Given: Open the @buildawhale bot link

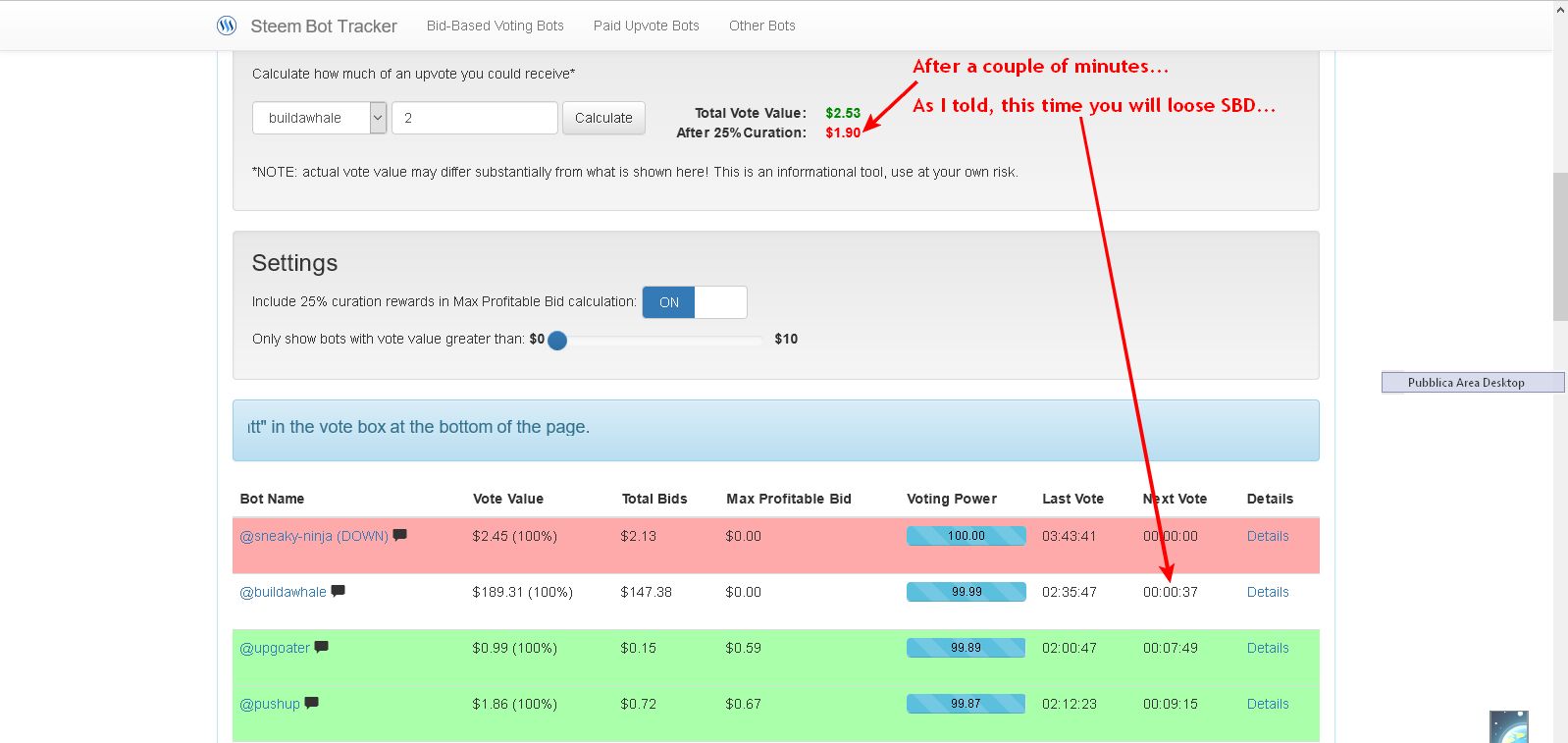Looking at the screenshot, I should (x=284, y=592).
